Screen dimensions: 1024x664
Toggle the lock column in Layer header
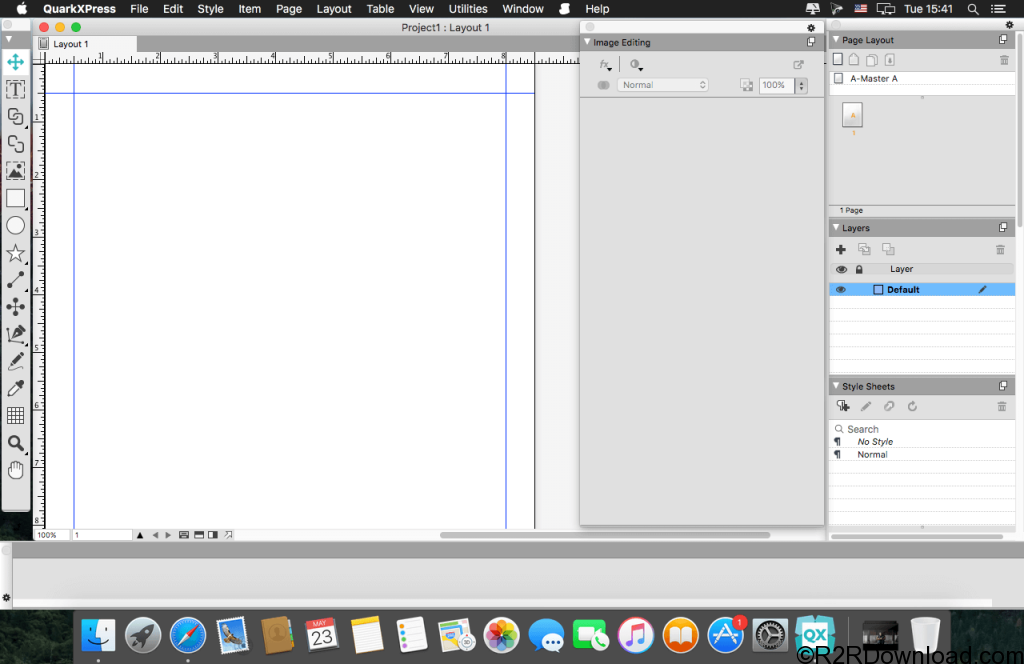859,270
